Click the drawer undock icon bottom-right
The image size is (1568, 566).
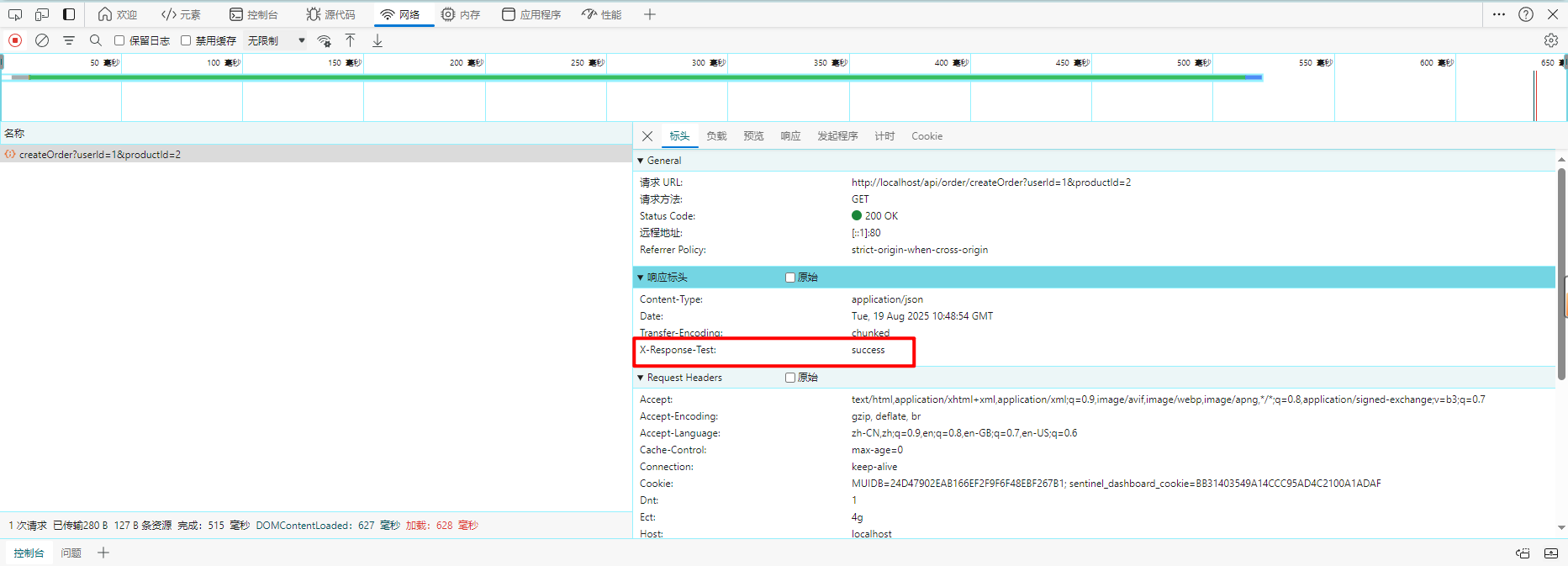[x=1523, y=553]
